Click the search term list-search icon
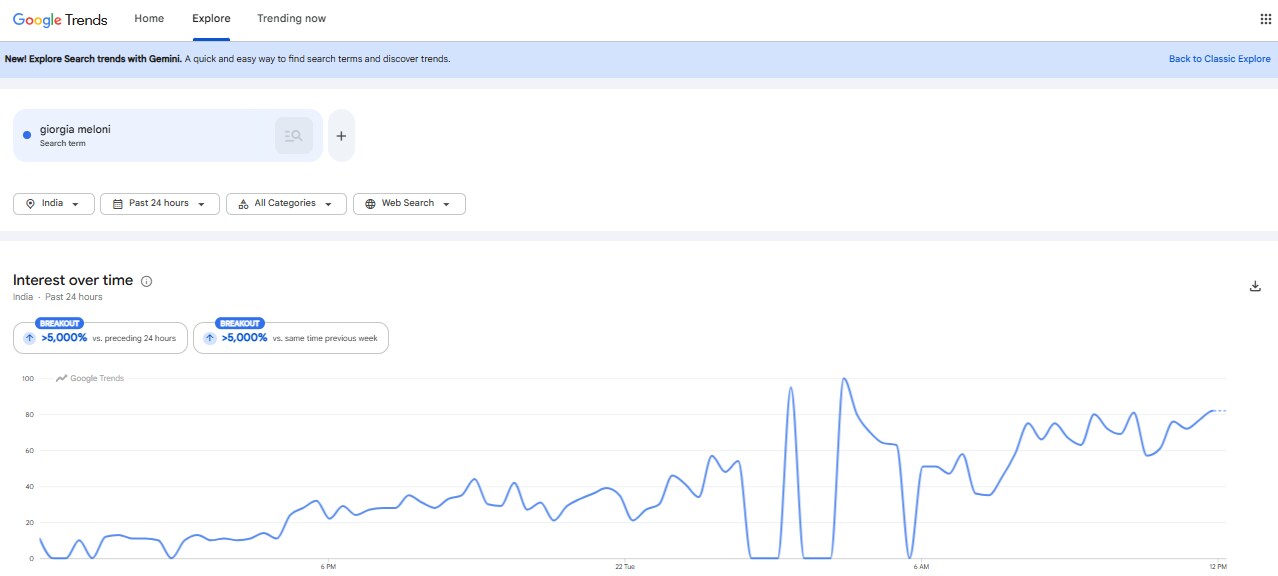Image resolution: width=1278 pixels, height=576 pixels. coord(294,136)
